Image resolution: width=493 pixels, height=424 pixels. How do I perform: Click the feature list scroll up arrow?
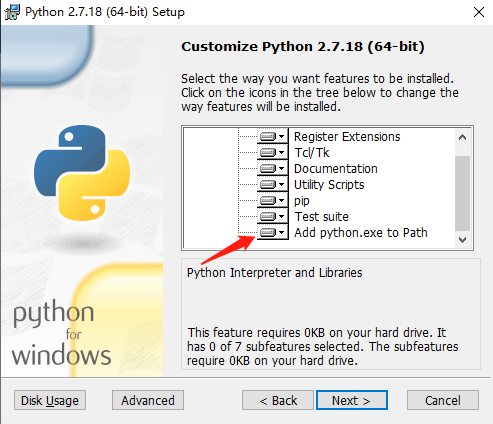coord(462,137)
